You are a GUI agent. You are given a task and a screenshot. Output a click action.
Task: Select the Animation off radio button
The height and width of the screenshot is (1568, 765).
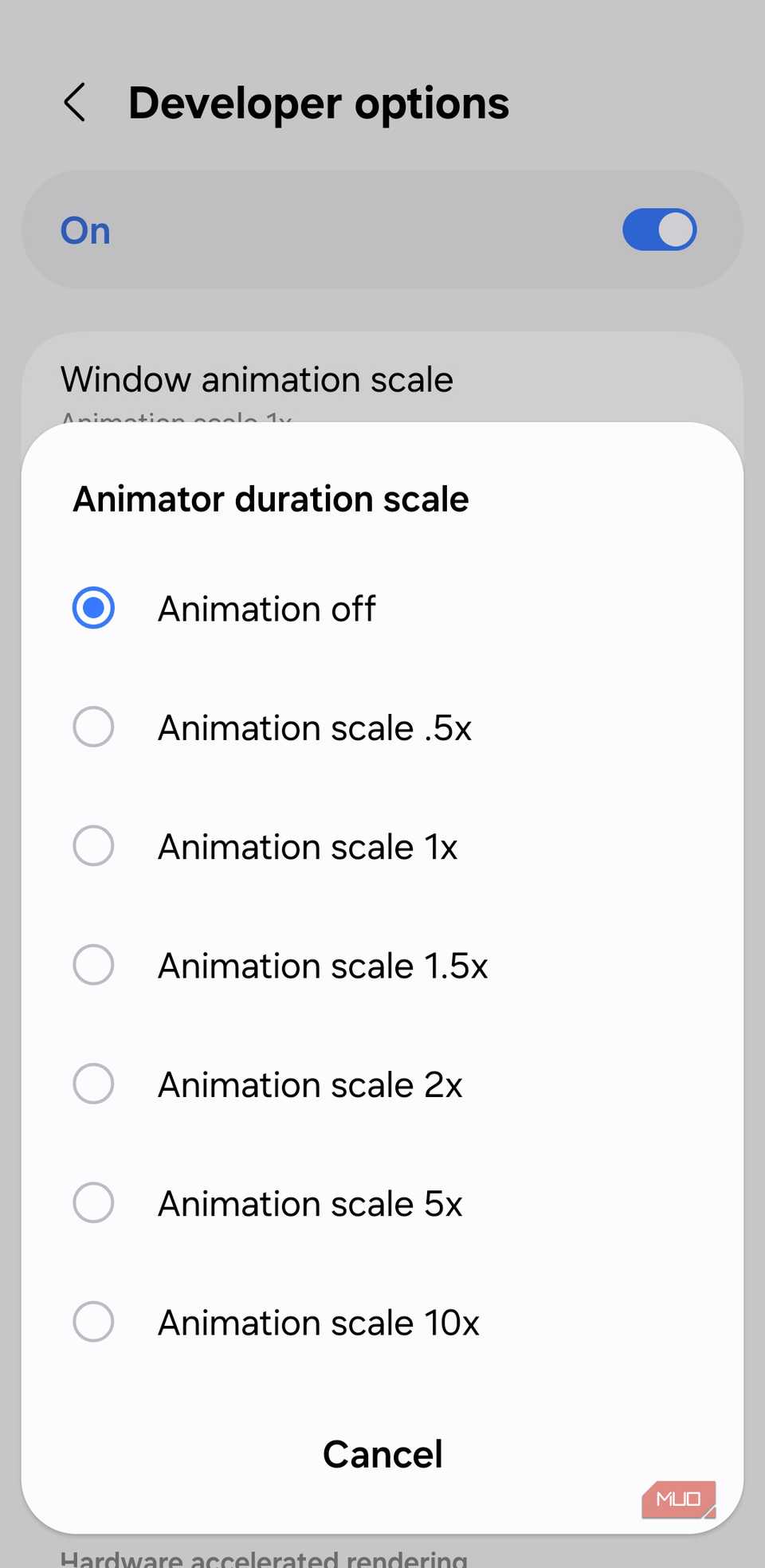tap(93, 609)
